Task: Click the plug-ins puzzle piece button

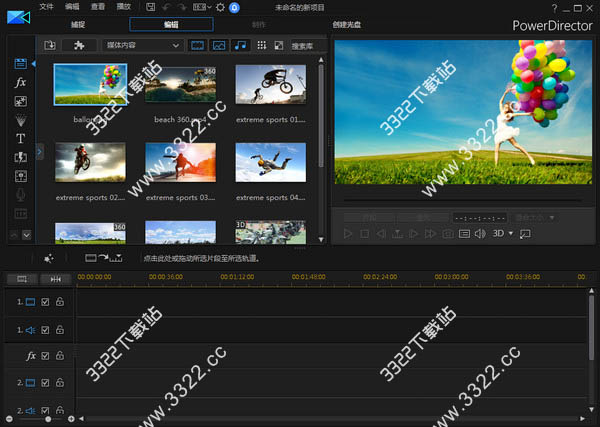Action: [79, 46]
